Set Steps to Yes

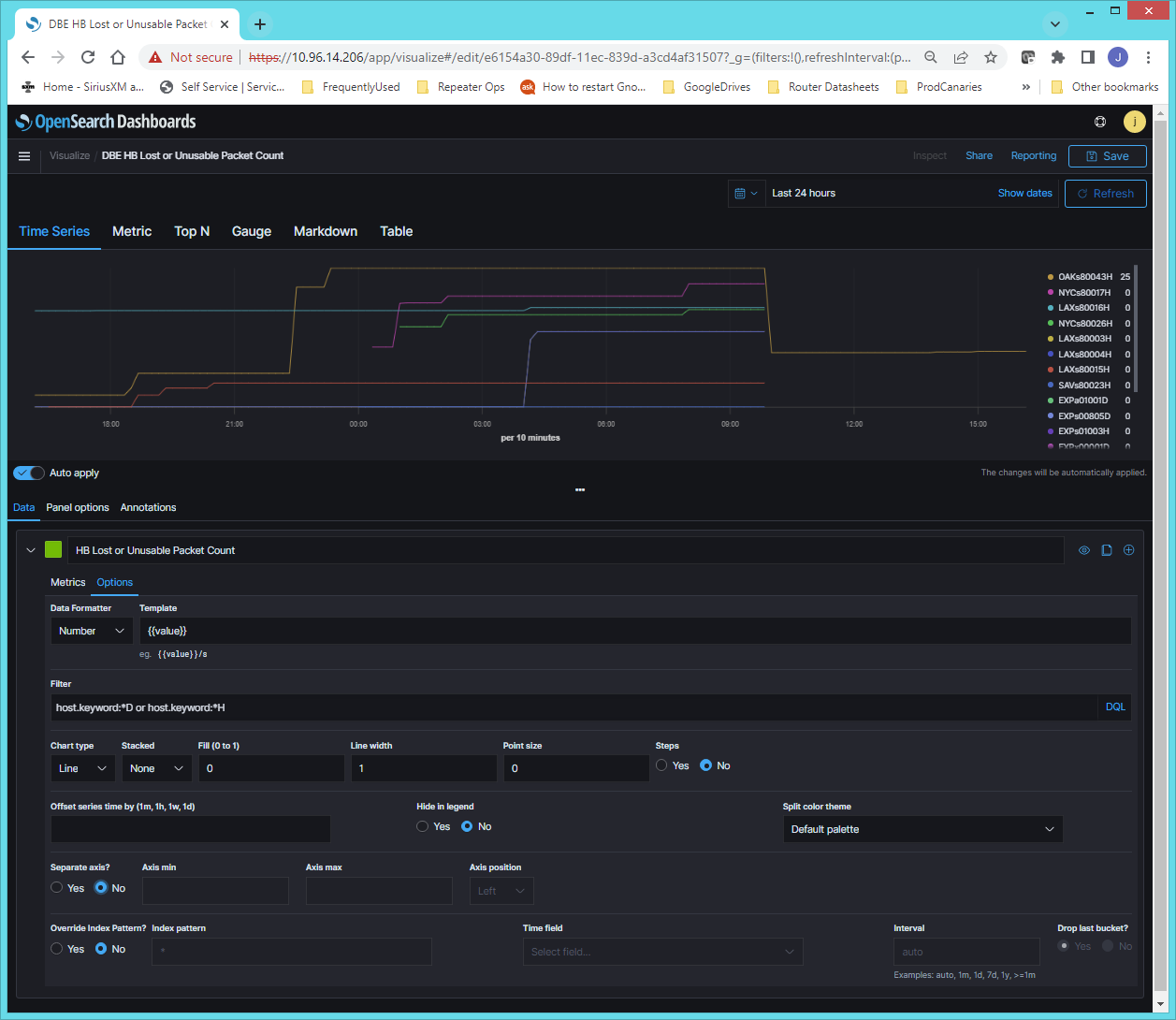(661, 765)
